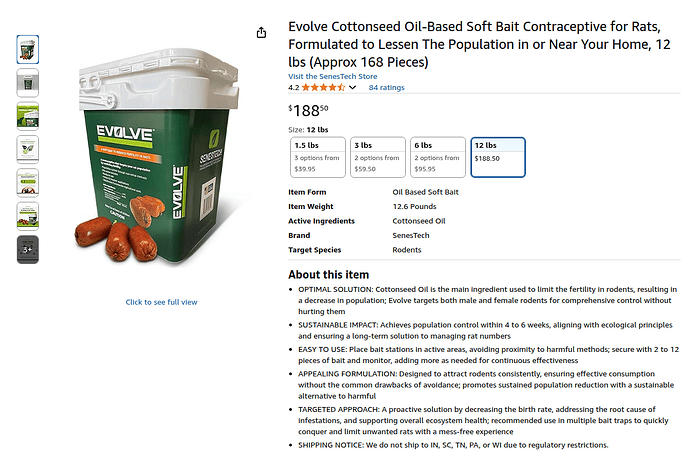Pick the 6 lbs size option
690x457 pixels.
tap(437, 157)
